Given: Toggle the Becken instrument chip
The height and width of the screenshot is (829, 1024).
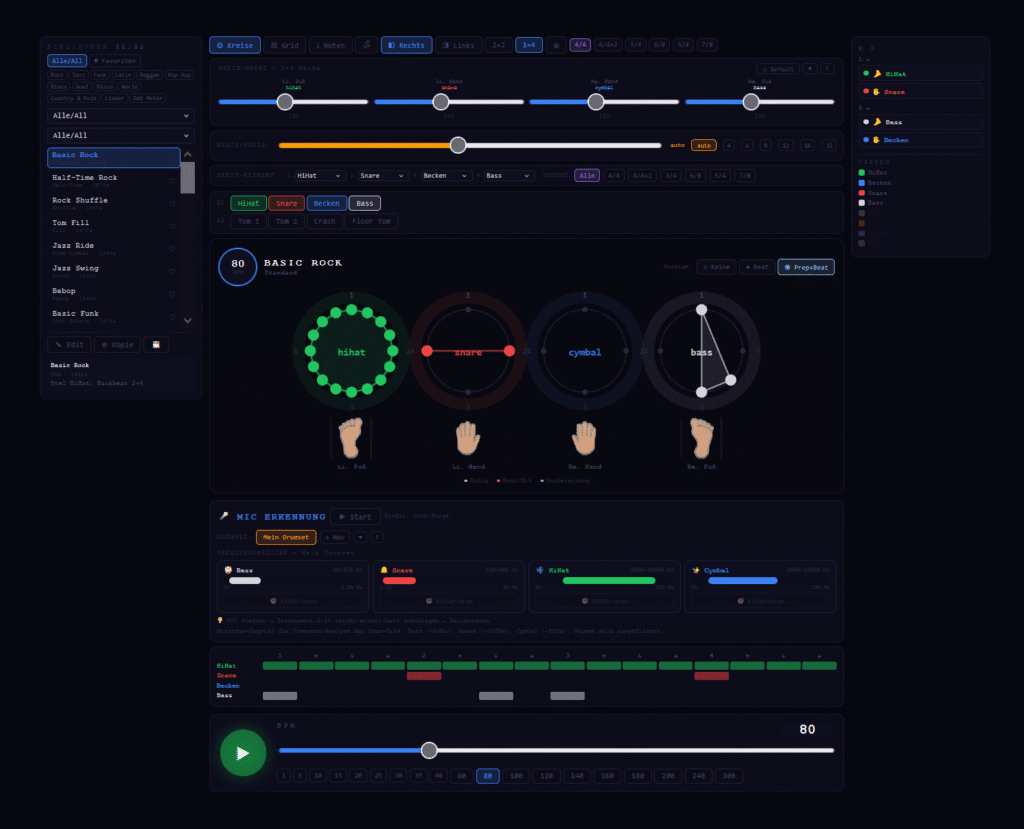Looking at the screenshot, I should coord(326,203).
